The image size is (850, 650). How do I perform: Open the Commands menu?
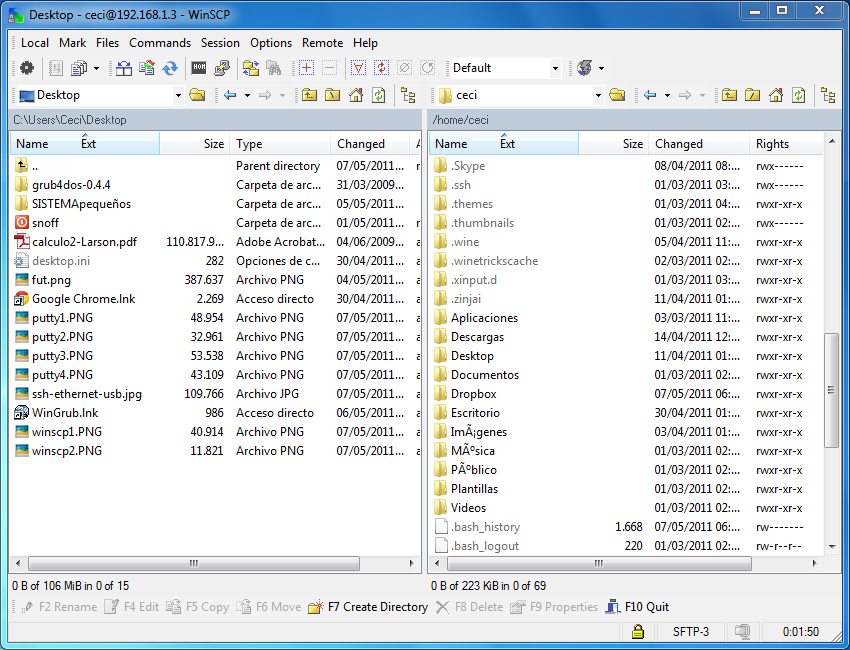(x=160, y=43)
